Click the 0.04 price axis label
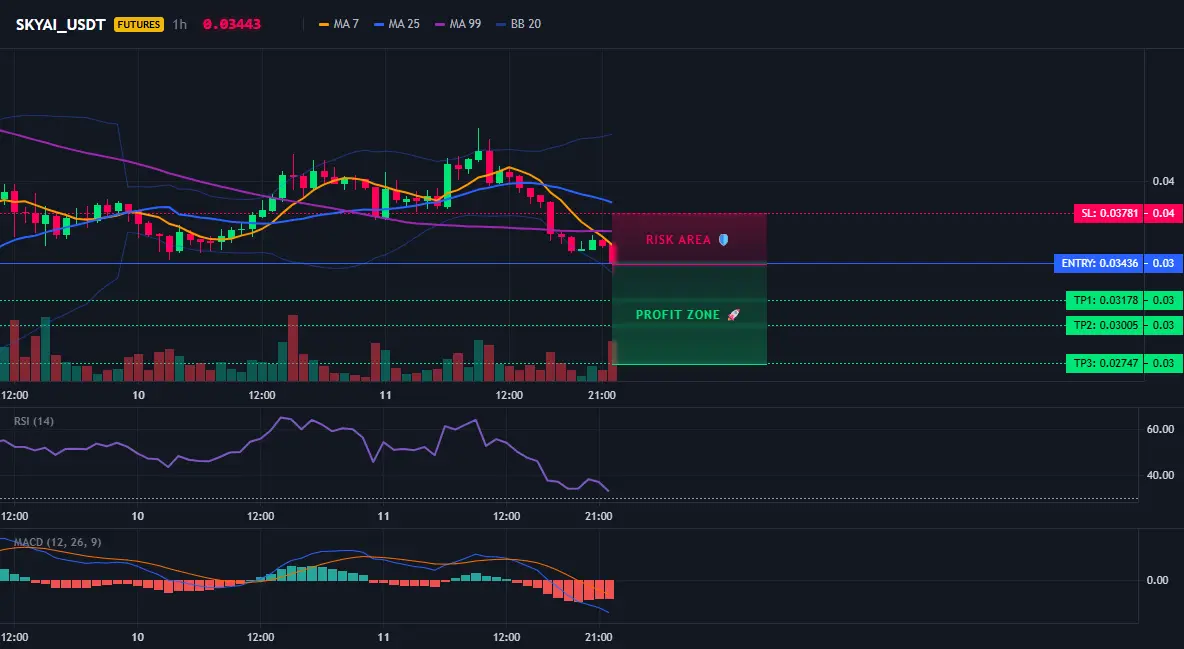The height and width of the screenshot is (649, 1184). [1164, 181]
